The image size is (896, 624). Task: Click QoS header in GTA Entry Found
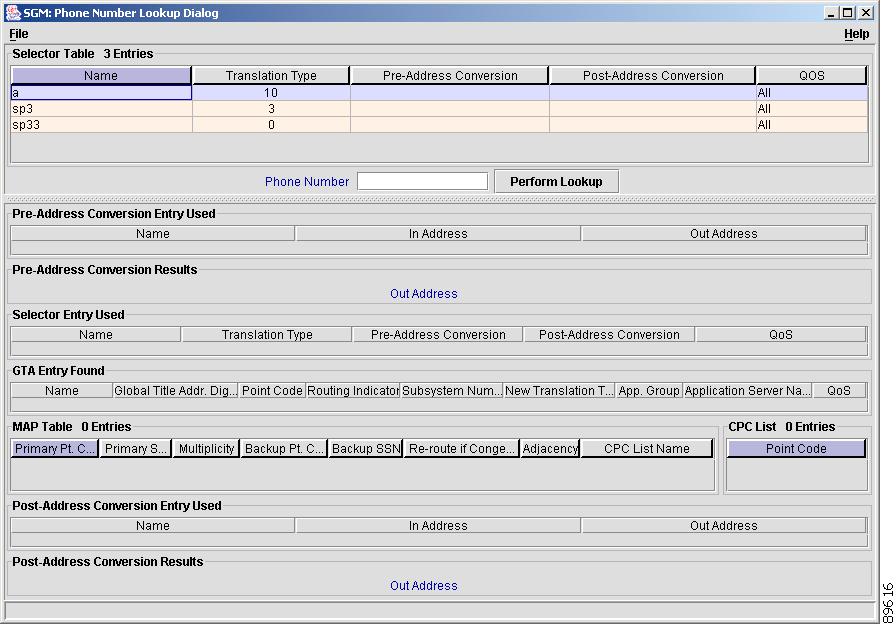coord(839,391)
